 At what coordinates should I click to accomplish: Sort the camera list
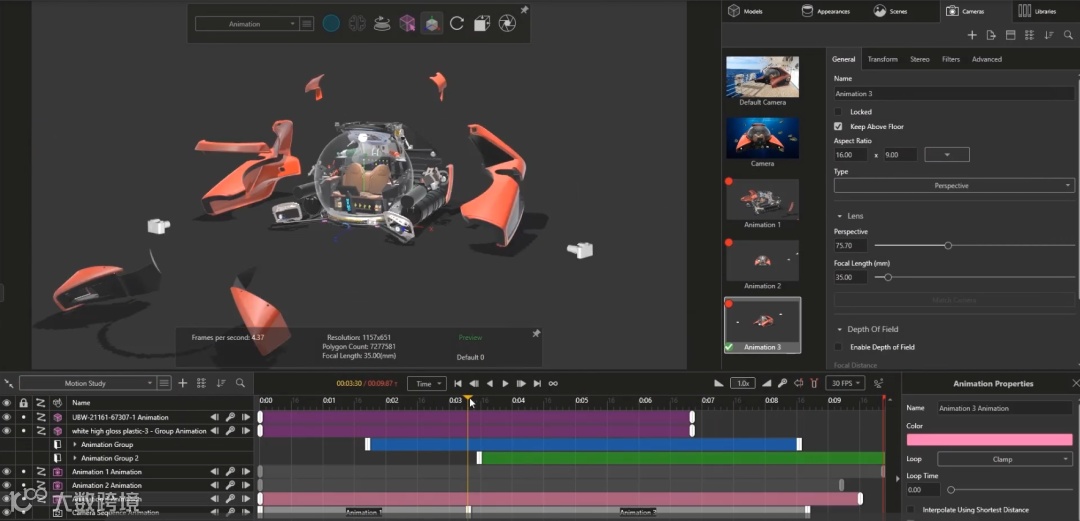coord(1049,35)
